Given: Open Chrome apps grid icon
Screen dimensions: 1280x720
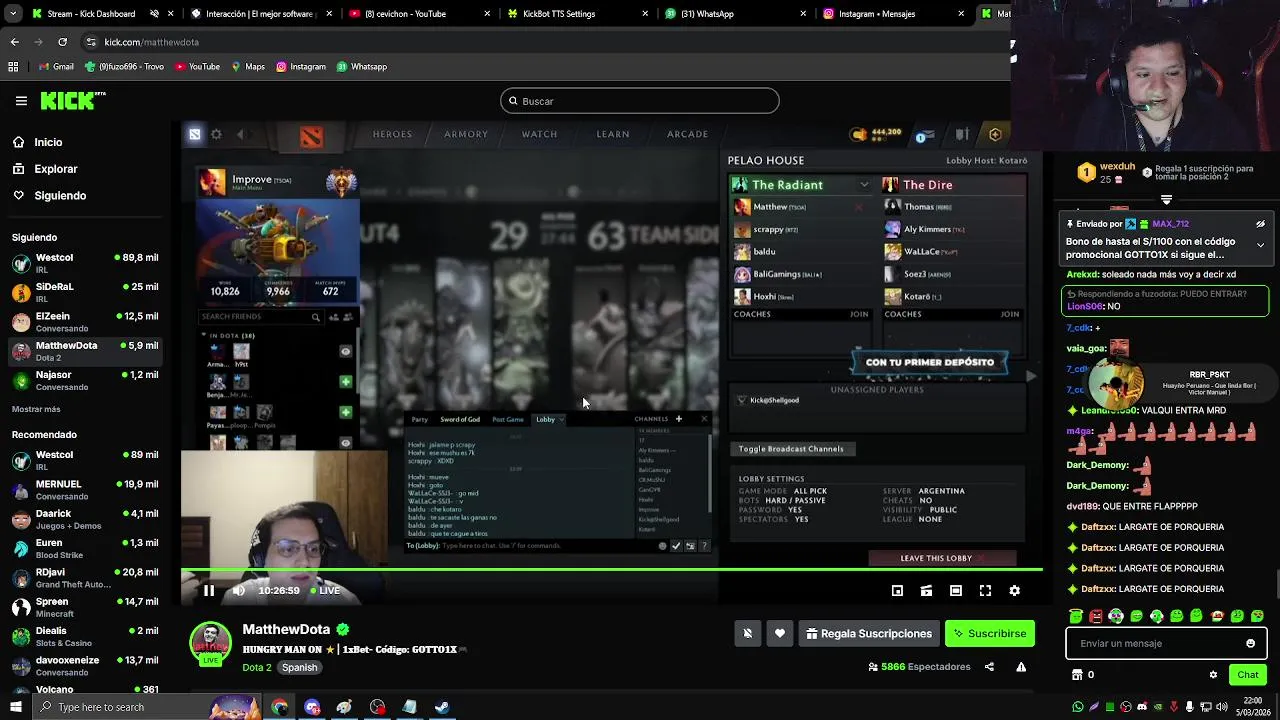Looking at the screenshot, I should click(13, 67).
